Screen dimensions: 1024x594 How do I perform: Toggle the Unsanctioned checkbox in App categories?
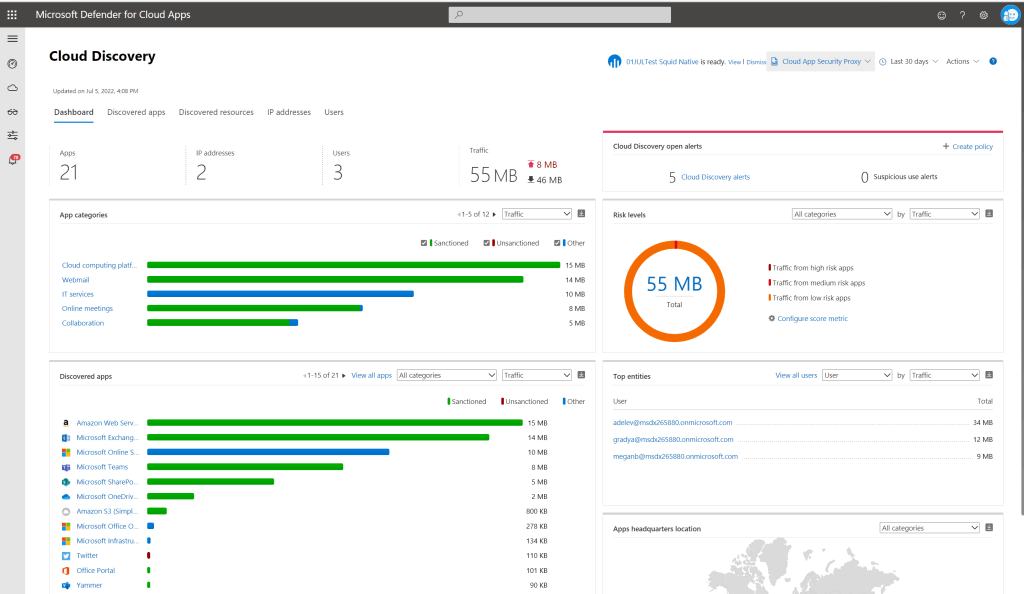coord(487,243)
